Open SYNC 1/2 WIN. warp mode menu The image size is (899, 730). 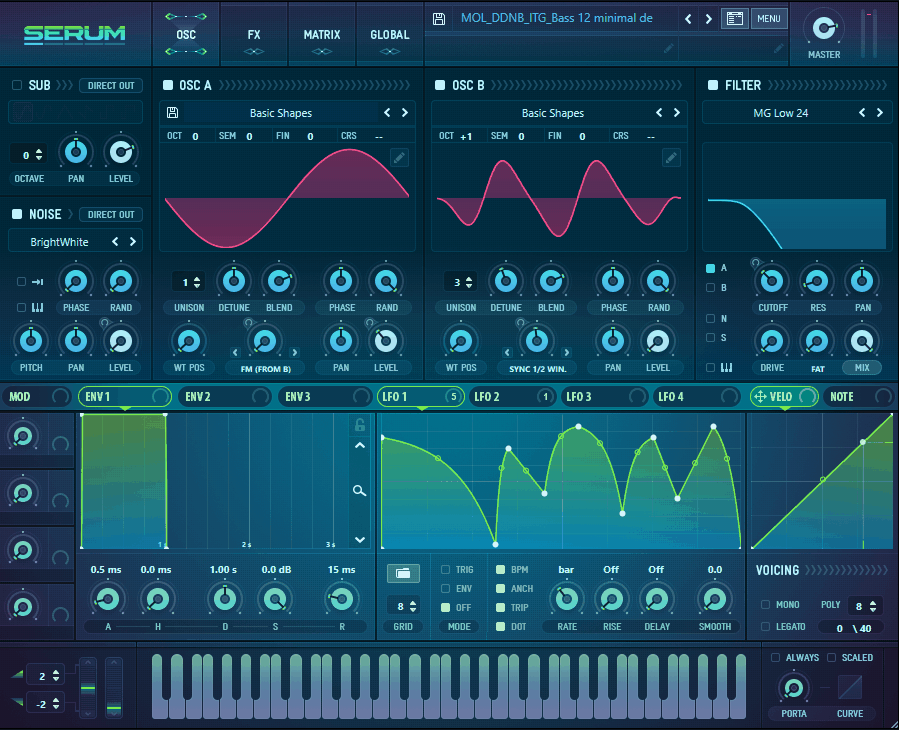pyautogui.click(x=537, y=369)
